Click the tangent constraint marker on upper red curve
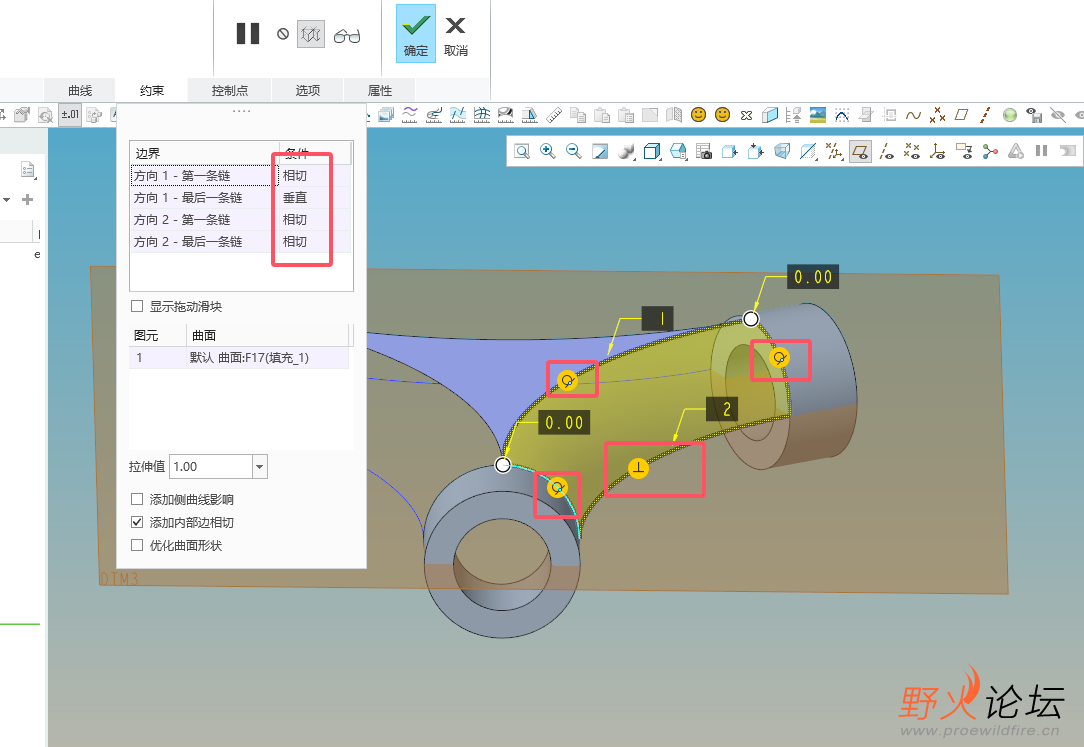Viewport: 1084px width, 747px height. coord(568,380)
